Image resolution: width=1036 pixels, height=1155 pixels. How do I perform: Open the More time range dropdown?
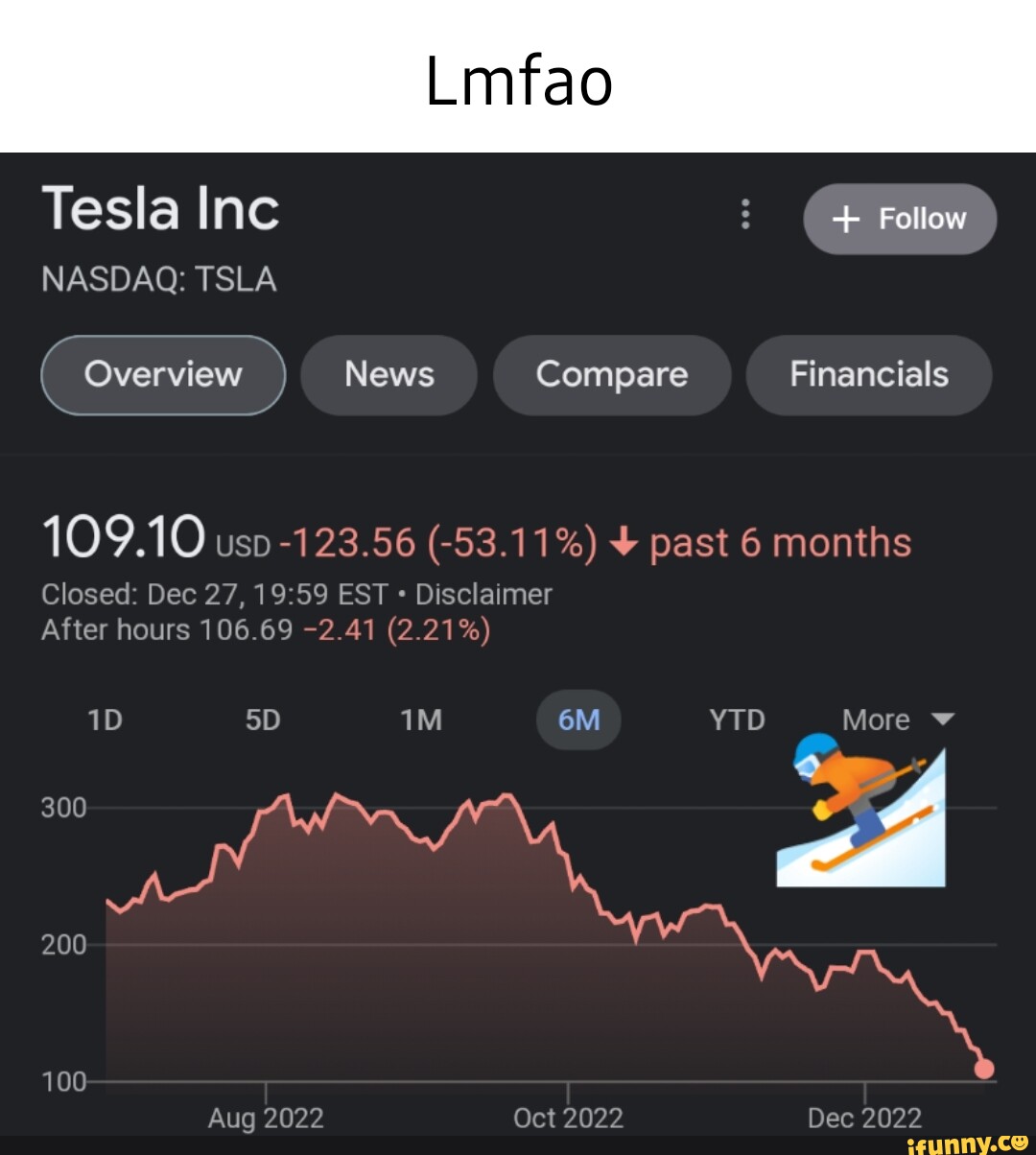874,719
